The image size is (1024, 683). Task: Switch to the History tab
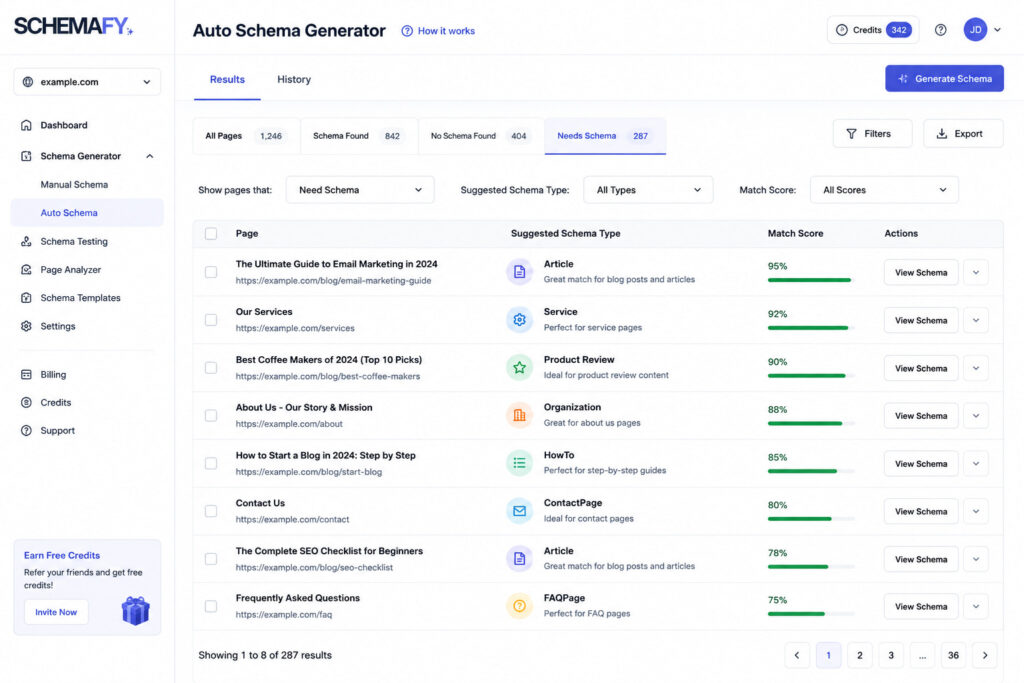(294, 79)
